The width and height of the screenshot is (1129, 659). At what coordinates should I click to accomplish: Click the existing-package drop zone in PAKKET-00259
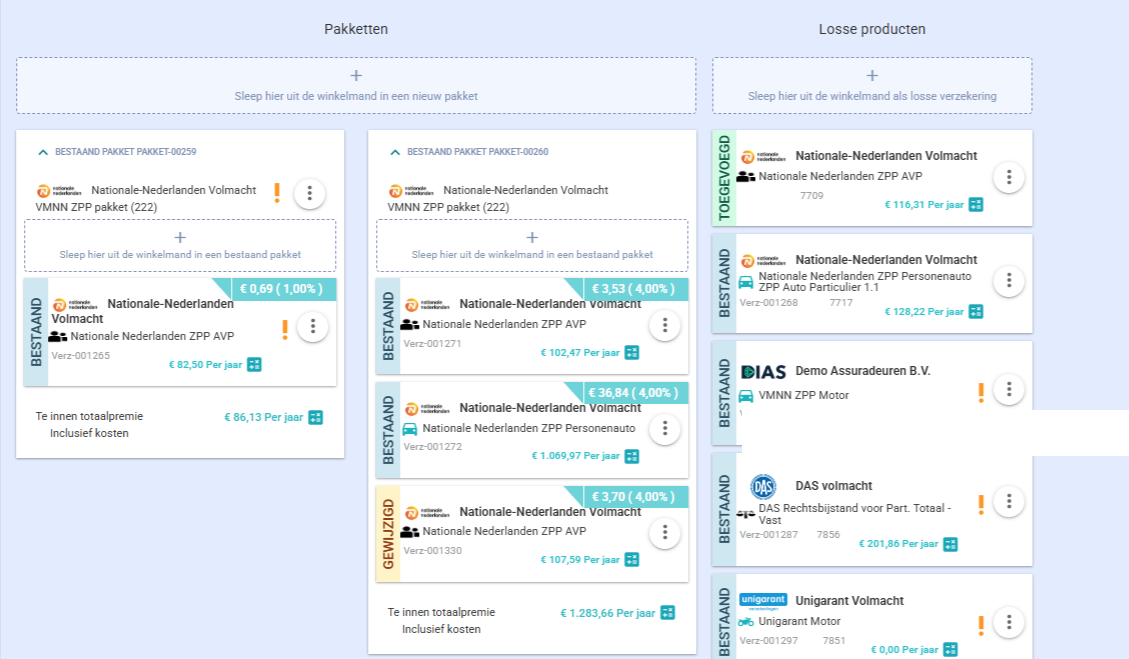[x=180, y=246]
